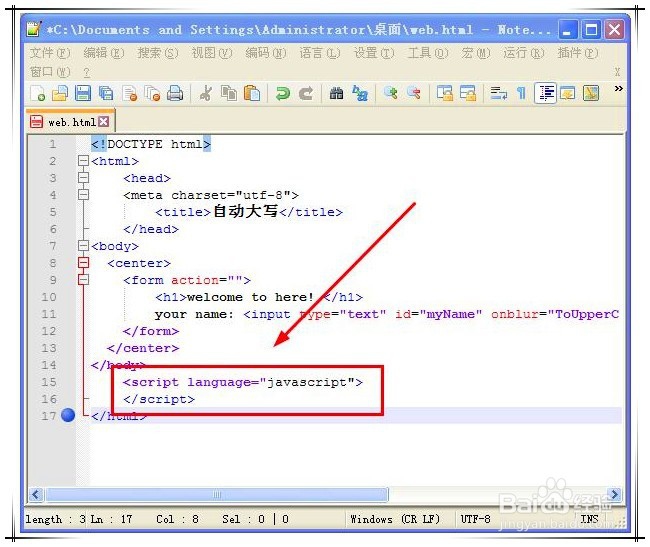This screenshot has height=547, width=650.
Task: Collapse the meta fold marker on line 4
Action: pos(83,195)
